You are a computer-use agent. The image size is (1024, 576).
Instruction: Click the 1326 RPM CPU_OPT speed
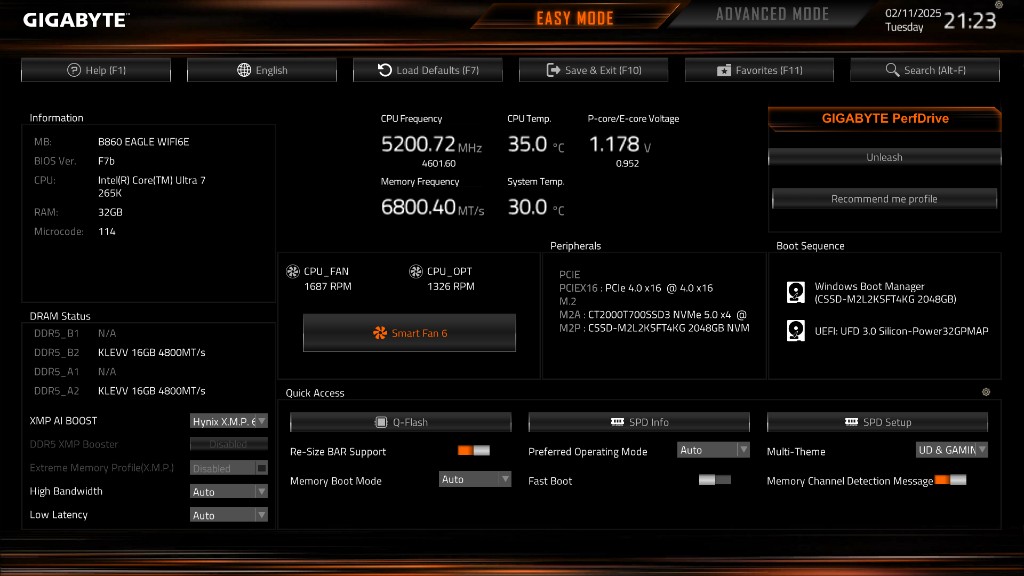[x=451, y=286]
